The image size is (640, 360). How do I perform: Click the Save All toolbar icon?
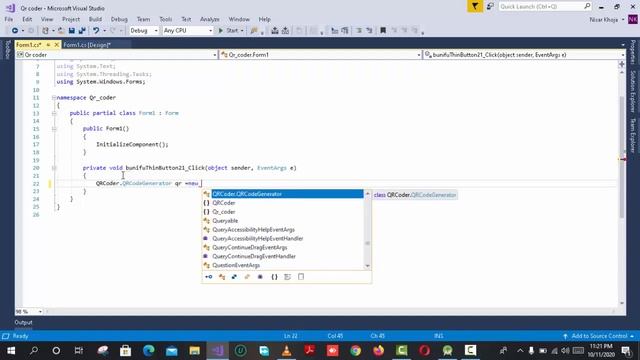point(82,31)
